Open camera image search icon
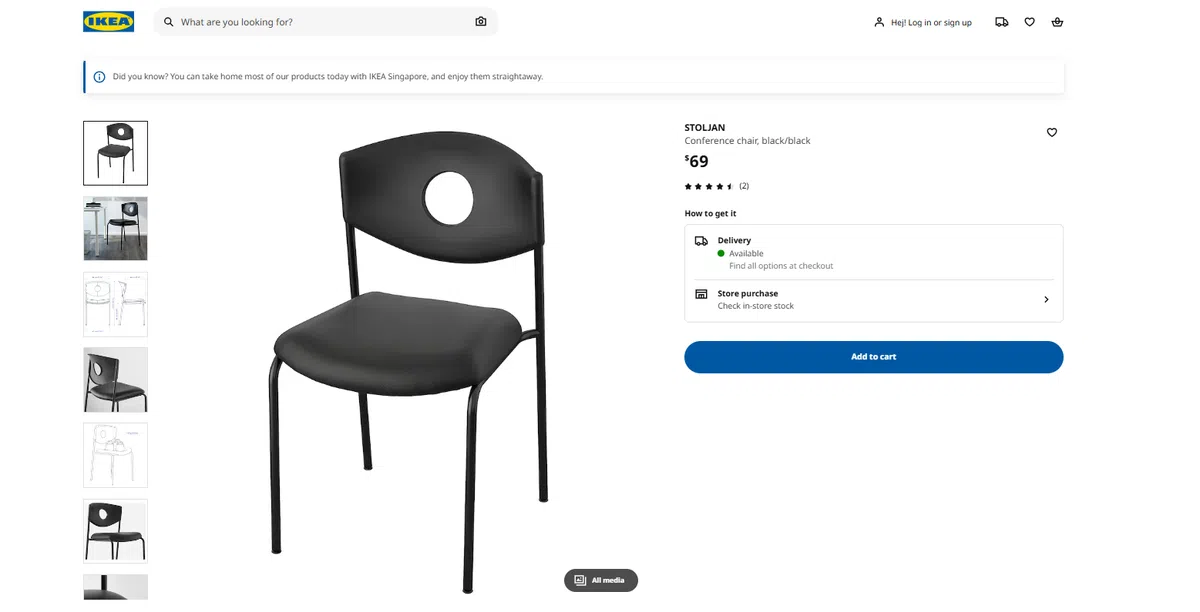 click(x=481, y=22)
